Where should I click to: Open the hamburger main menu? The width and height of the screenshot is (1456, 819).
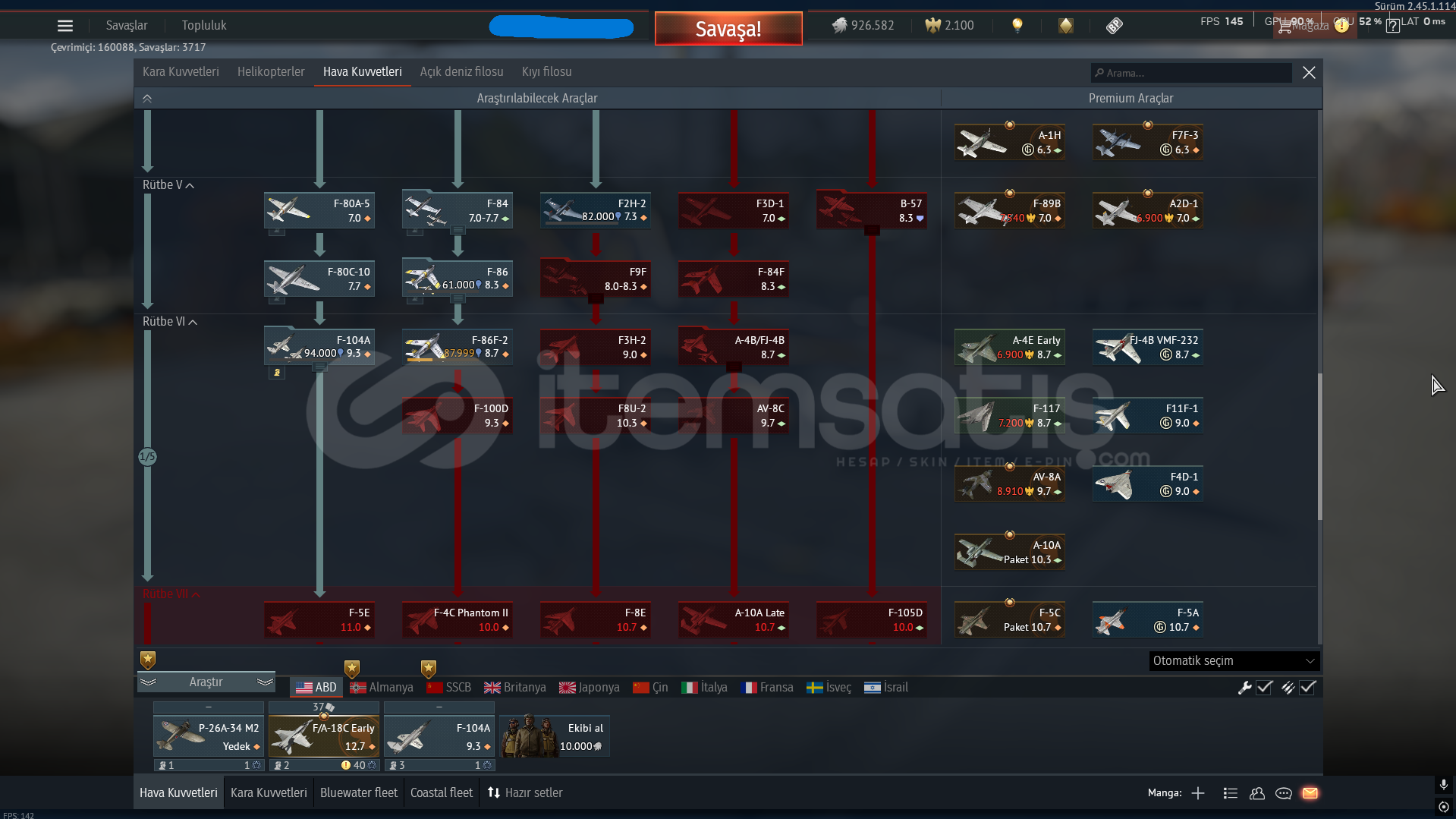click(x=65, y=26)
